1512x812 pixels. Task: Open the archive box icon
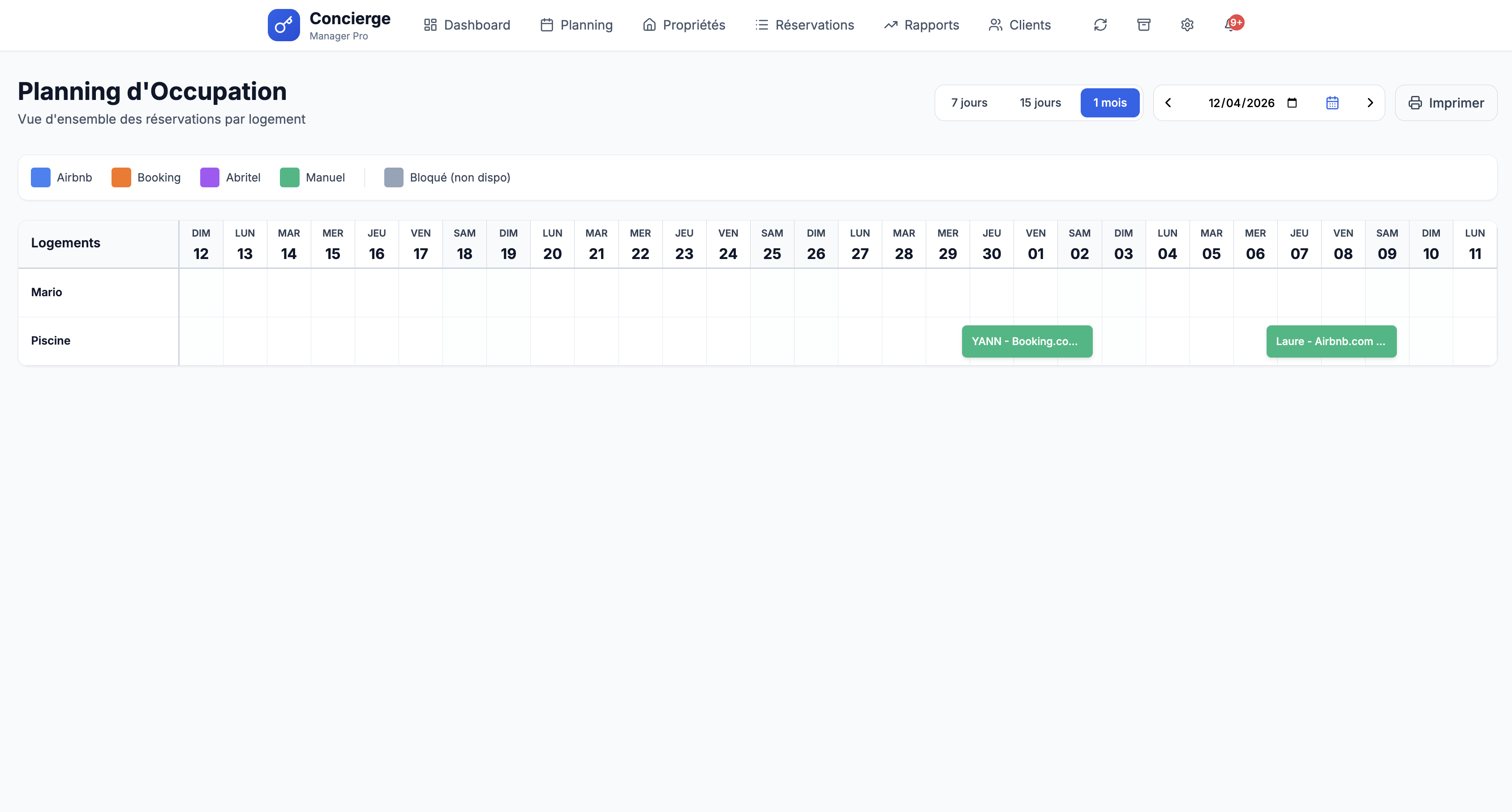(x=1143, y=25)
